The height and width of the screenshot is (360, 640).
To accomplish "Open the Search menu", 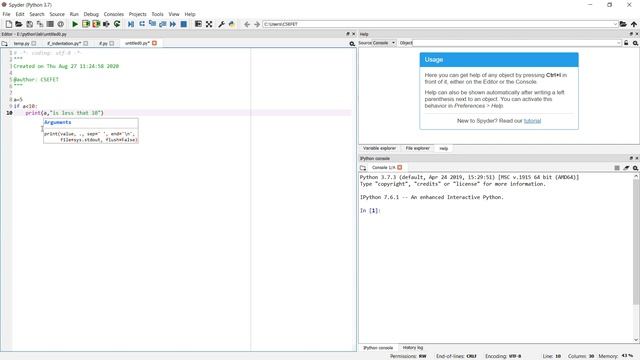I will tap(37, 14).
